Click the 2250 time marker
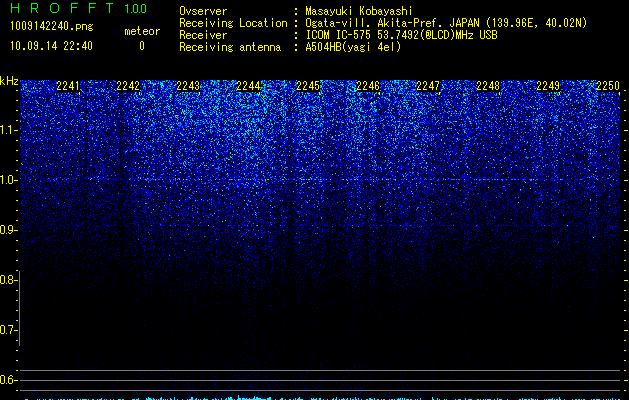This screenshot has width=629, height=400. point(608,86)
